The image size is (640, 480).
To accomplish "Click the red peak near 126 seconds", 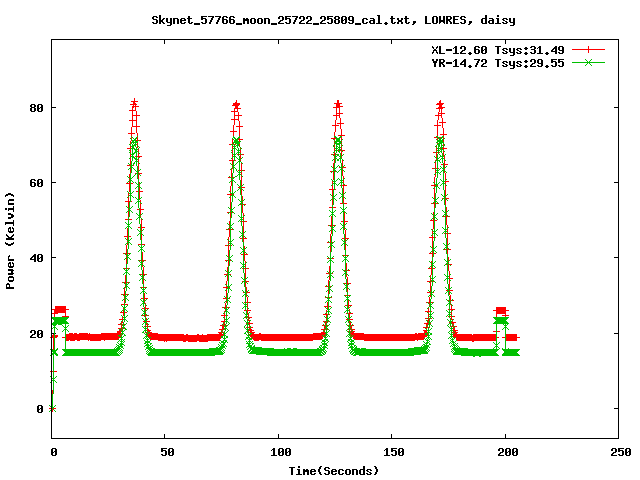I will coord(338,106).
